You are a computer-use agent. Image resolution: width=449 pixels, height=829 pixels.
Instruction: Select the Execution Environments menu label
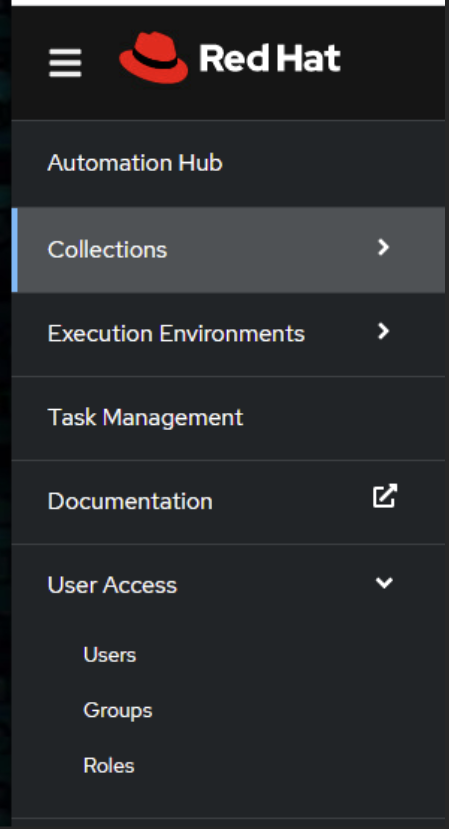pyautogui.click(x=176, y=334)
